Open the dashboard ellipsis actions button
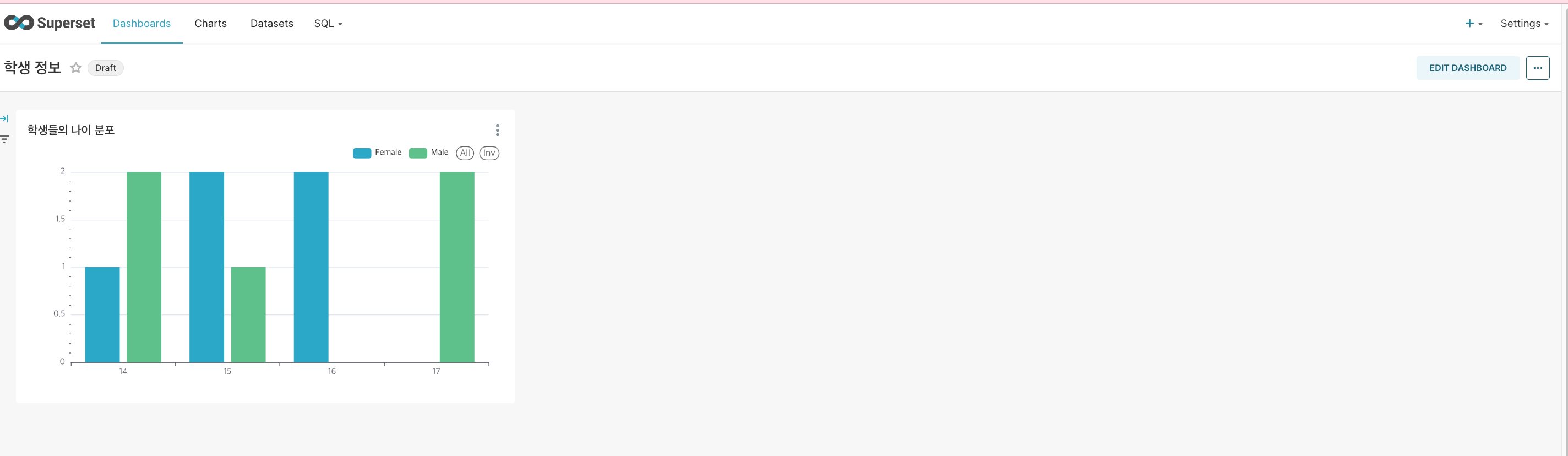Screen dimensions: 1568x456 (x=1537, y=68)
